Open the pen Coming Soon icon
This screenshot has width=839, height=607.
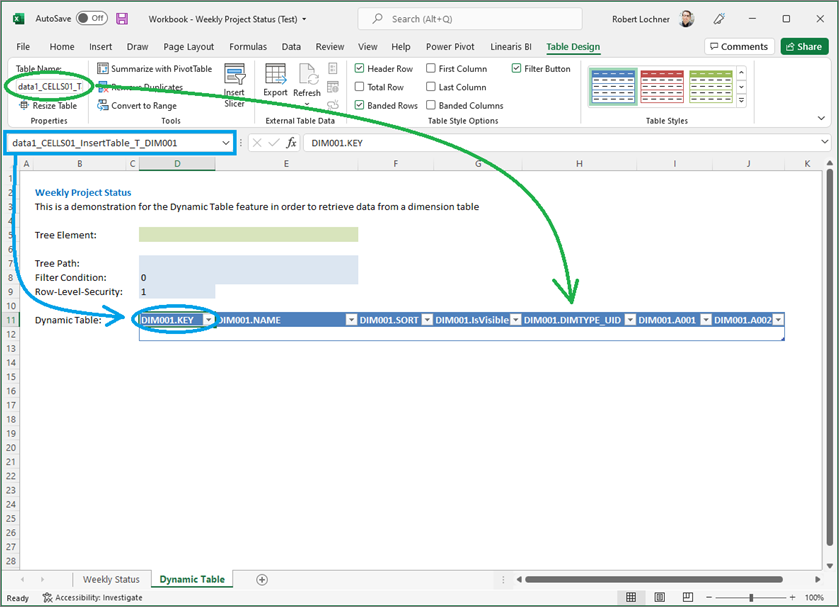[x=719, y=19]
